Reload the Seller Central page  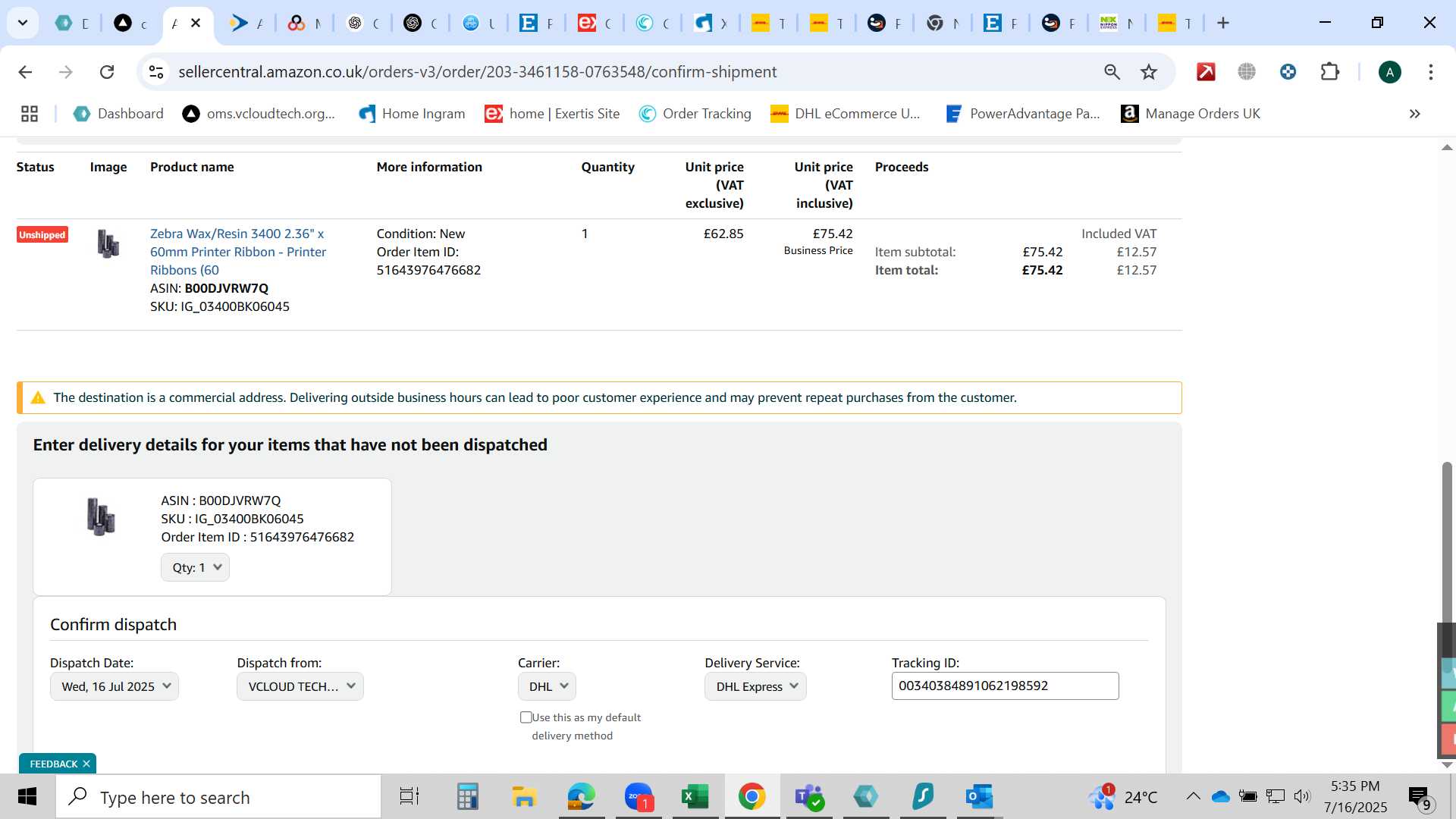click(107, 72)
